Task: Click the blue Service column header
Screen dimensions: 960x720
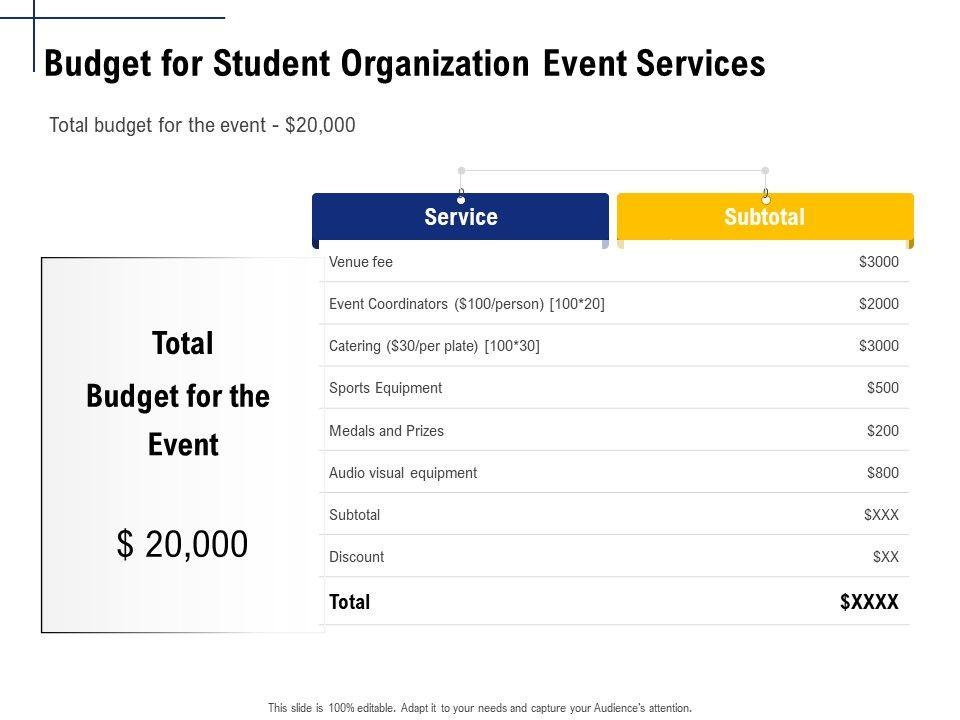Action: coord(460,218)
